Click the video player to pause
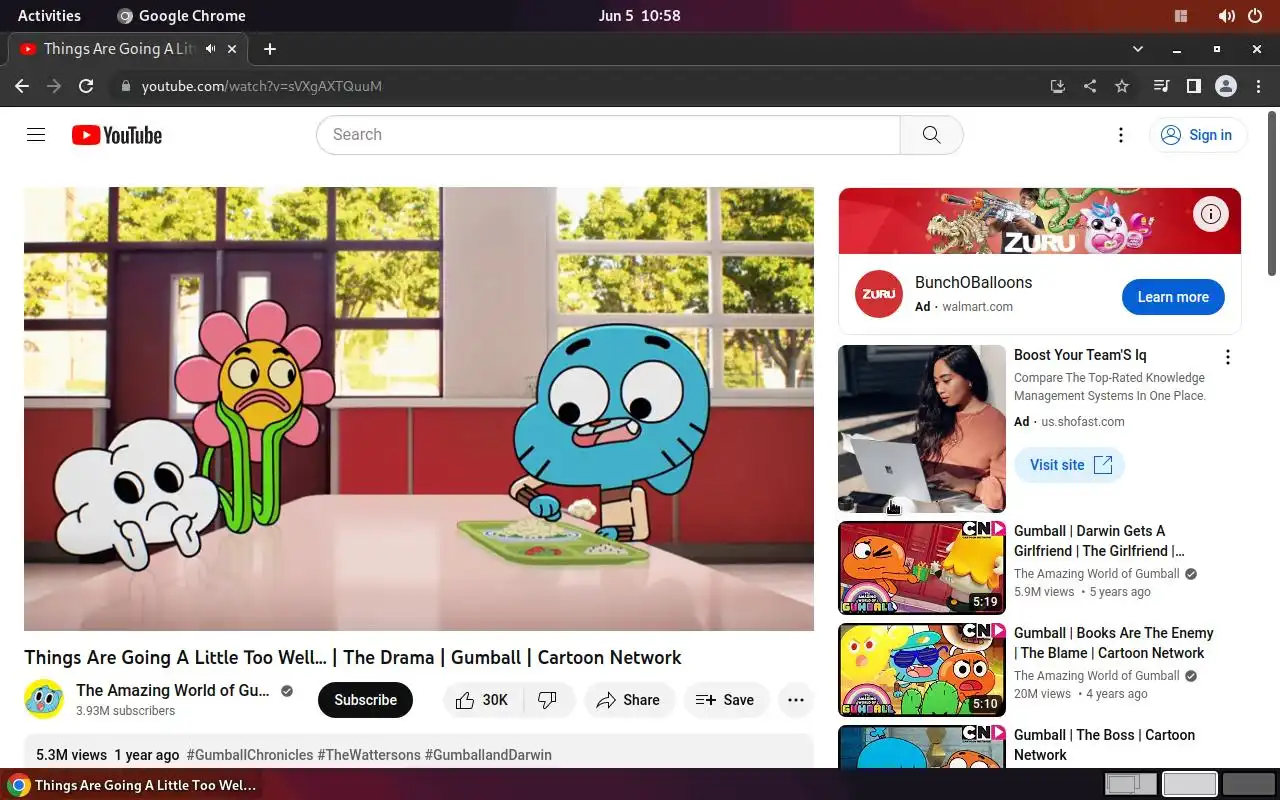The width and height of the screenshot is (1280, 800). click(419, 409)
